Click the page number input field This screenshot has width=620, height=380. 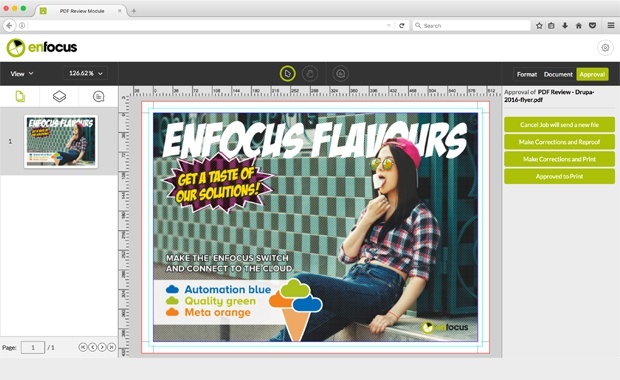[33, 348]
